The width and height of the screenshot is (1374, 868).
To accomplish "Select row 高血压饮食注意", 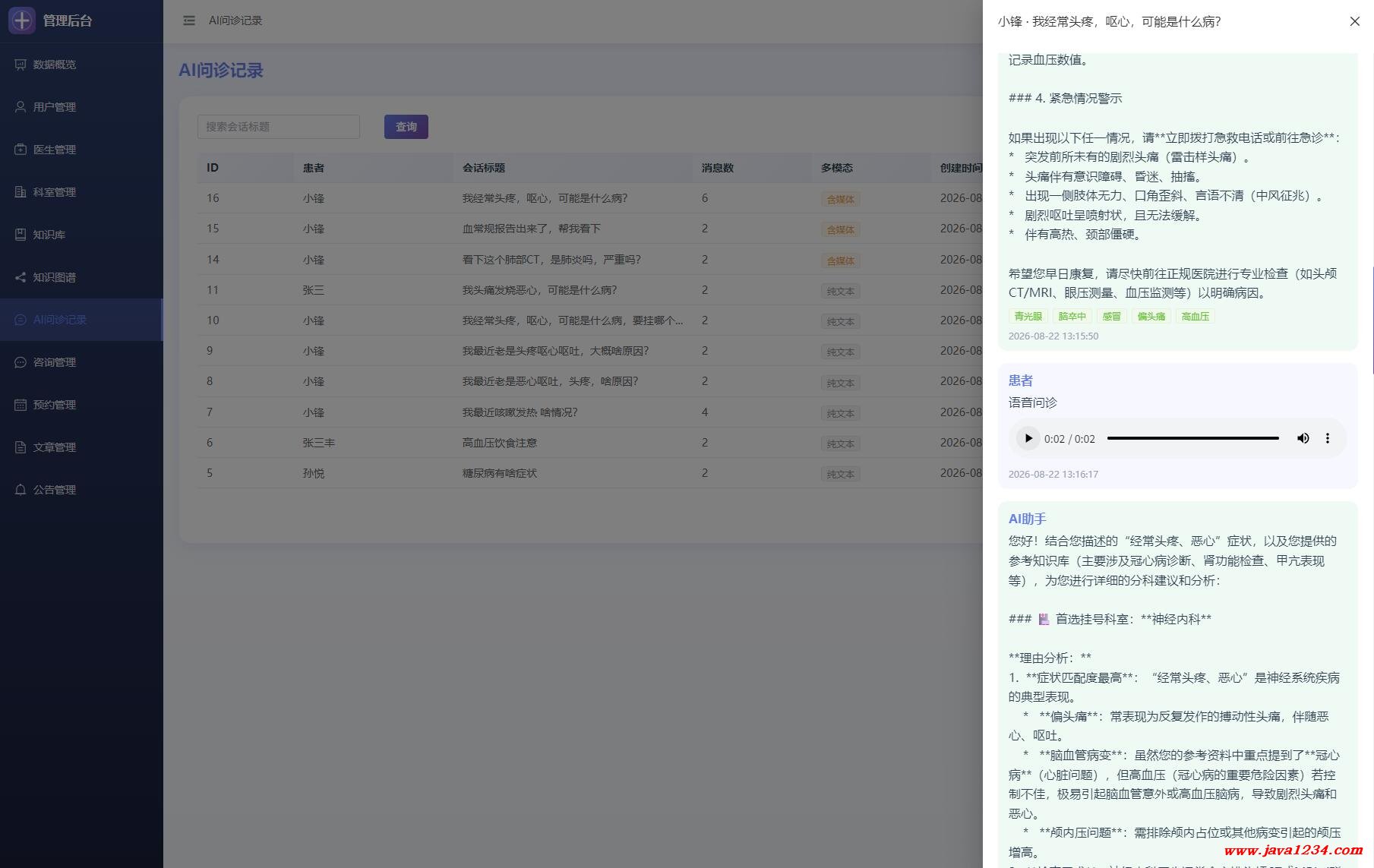I will [590, 443].
